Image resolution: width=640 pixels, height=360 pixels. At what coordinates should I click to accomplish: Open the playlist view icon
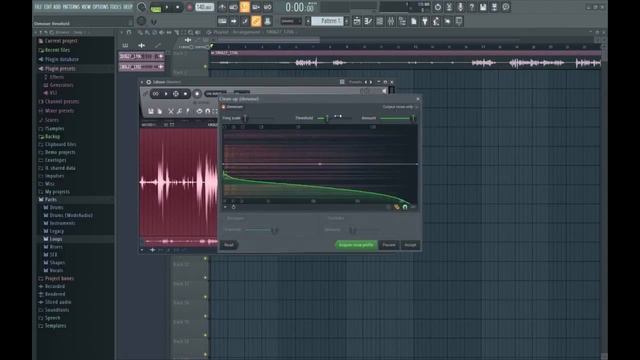tap(357, 21)
